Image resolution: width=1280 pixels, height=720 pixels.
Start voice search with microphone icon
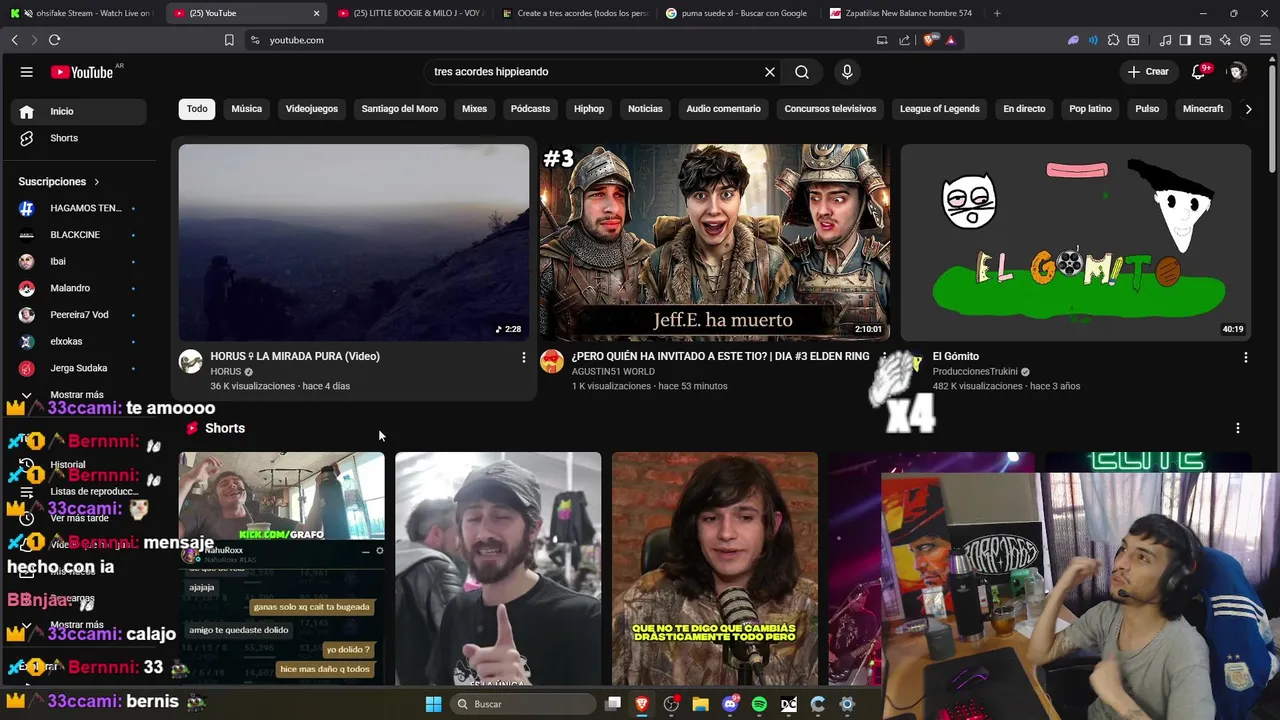[x=847, y=72]
